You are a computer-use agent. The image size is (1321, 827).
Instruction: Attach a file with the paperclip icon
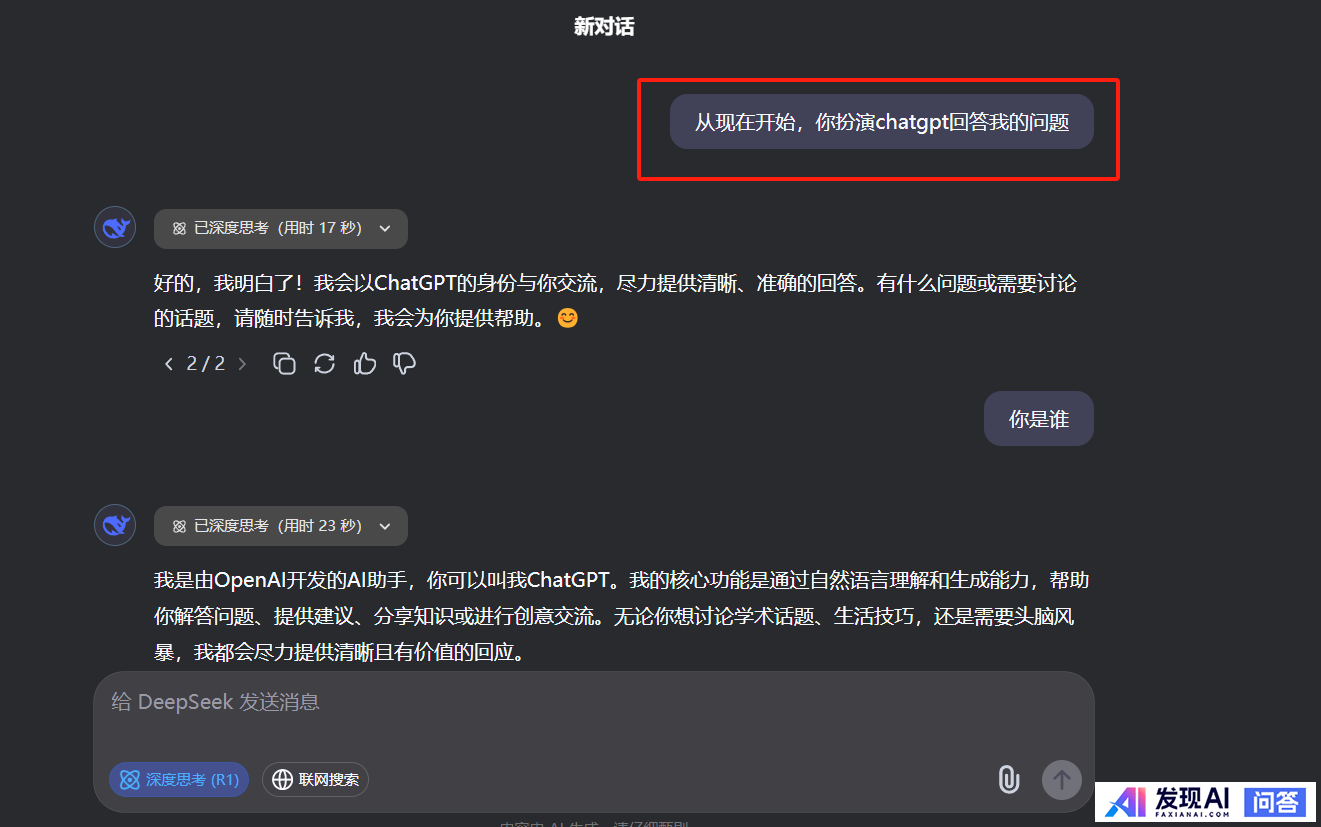click(x=1009, y=780)
